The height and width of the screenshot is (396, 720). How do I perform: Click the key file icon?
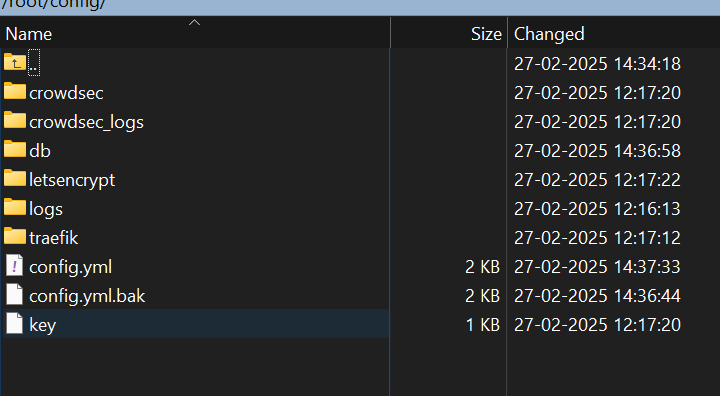click(x=14, y=323)
